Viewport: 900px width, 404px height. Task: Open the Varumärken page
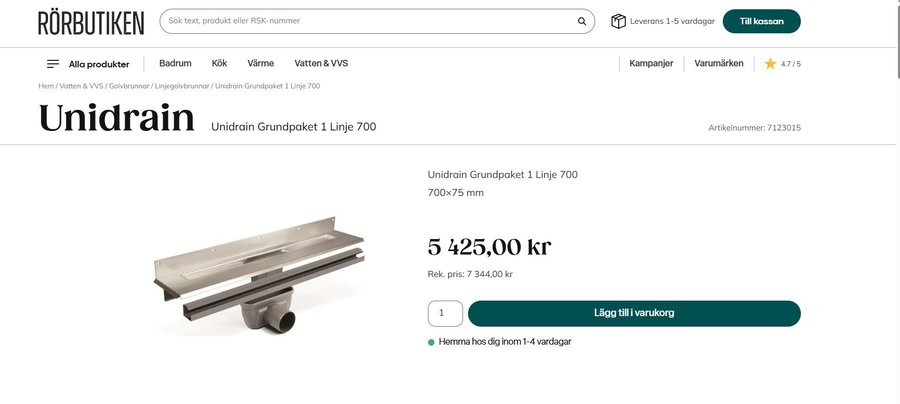pyautogui.click(x=719, y=63)
